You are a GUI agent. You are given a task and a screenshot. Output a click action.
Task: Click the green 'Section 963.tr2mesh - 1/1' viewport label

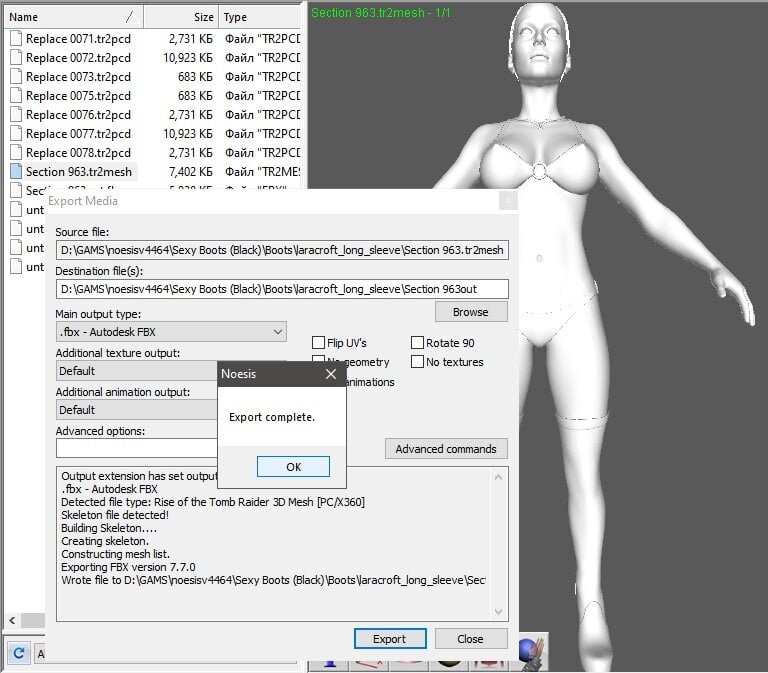point(381,13)
